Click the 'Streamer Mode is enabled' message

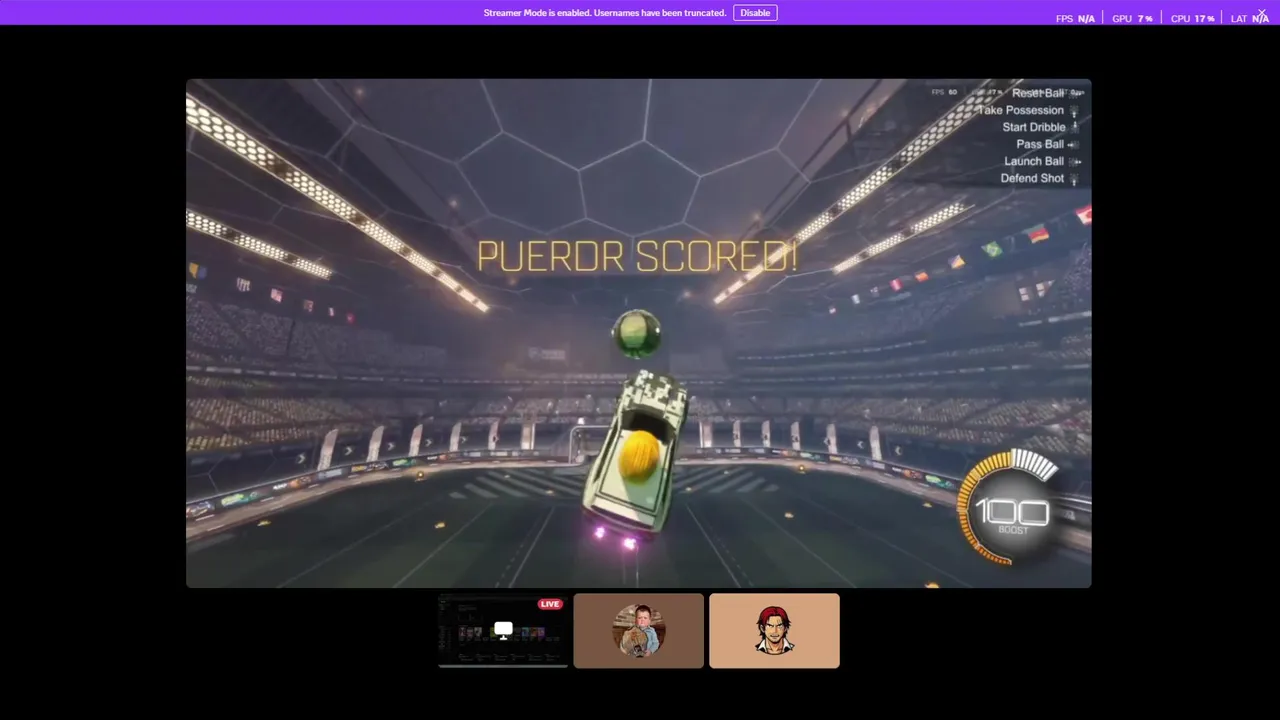coord(605,13)
